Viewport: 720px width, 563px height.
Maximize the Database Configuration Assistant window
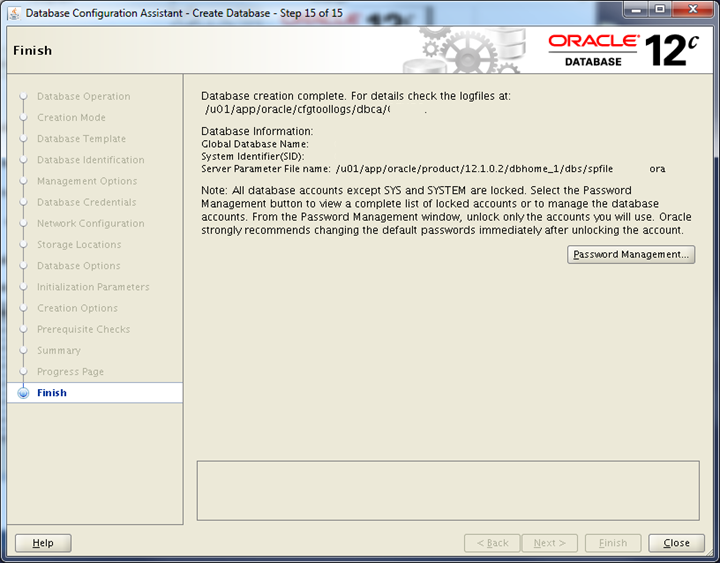coord(659,9)
